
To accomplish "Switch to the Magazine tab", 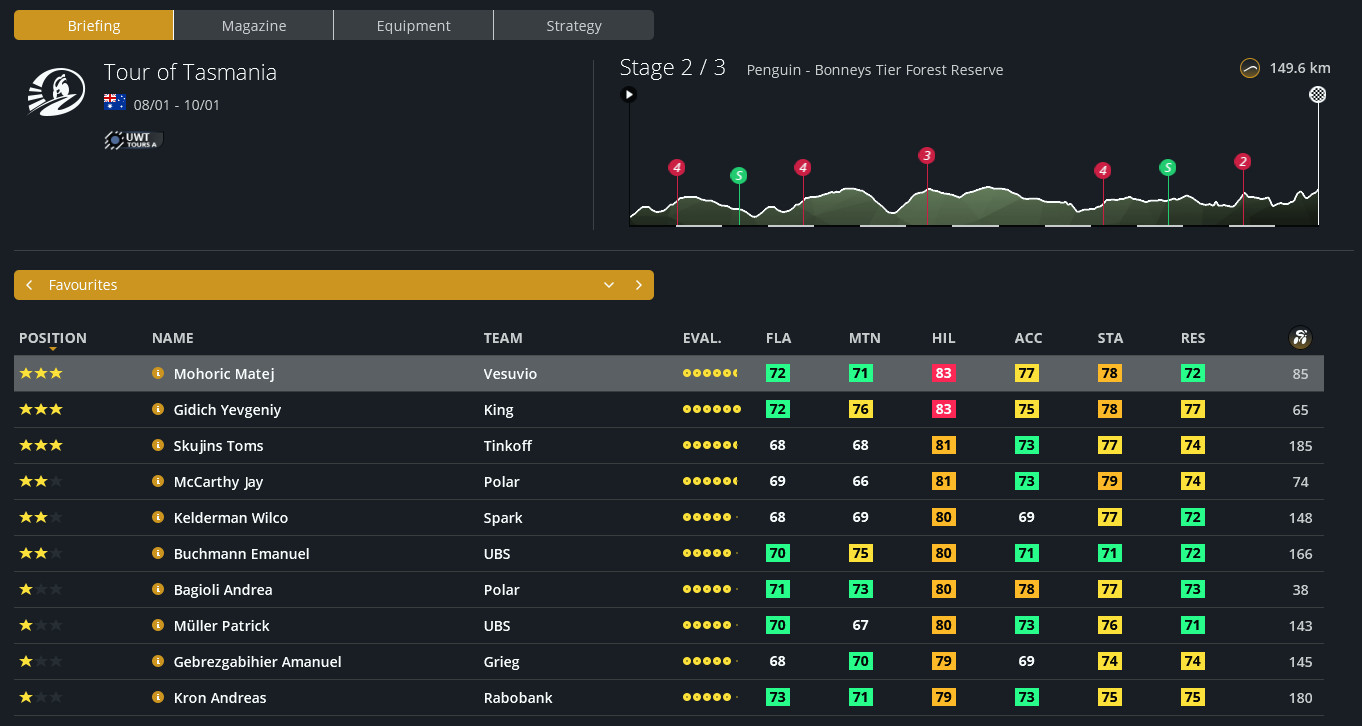I will pos(254,26).
